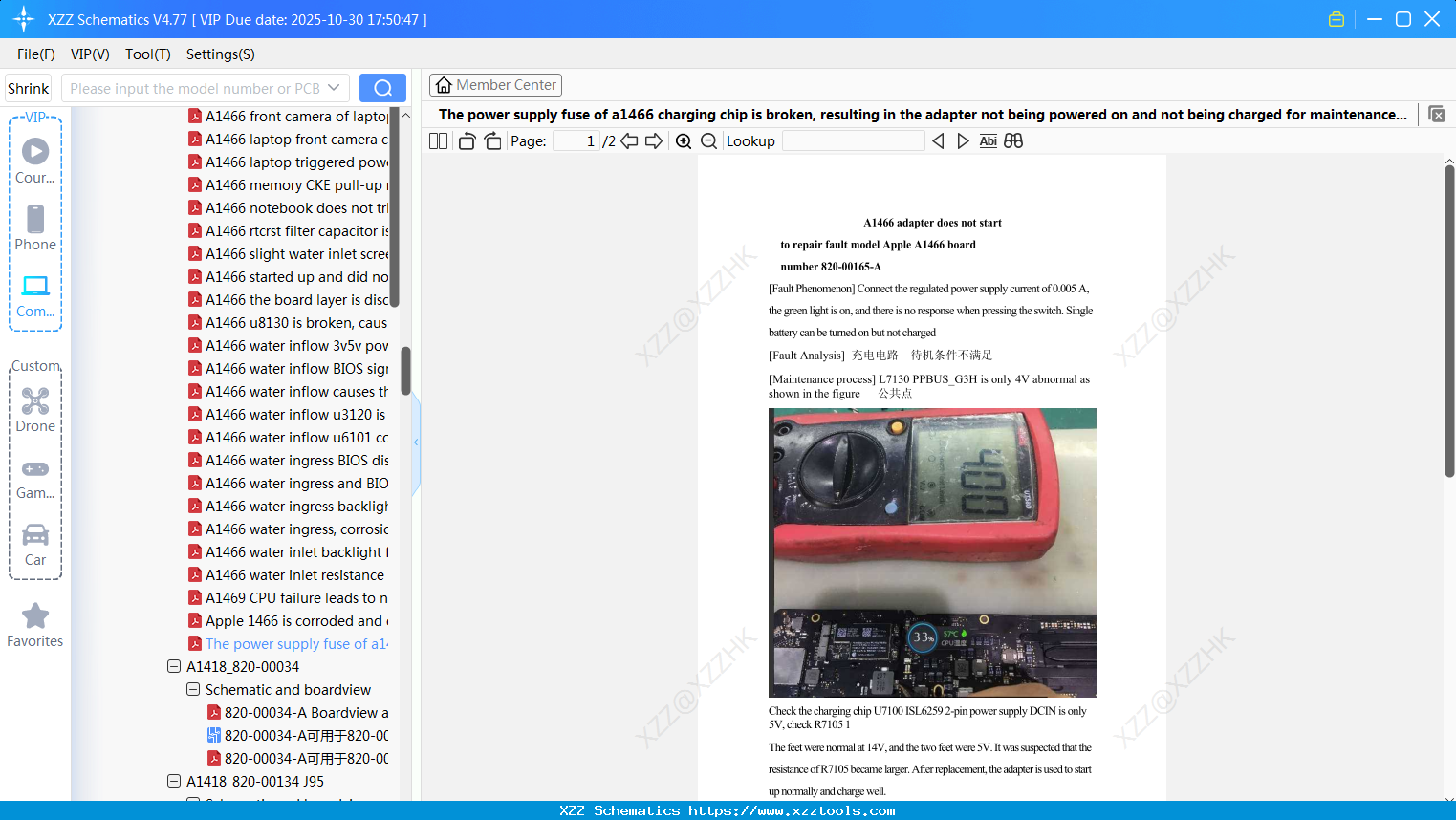Click the file tree scrollbar thumb
1456x820 pixels.
coord(405,370)
